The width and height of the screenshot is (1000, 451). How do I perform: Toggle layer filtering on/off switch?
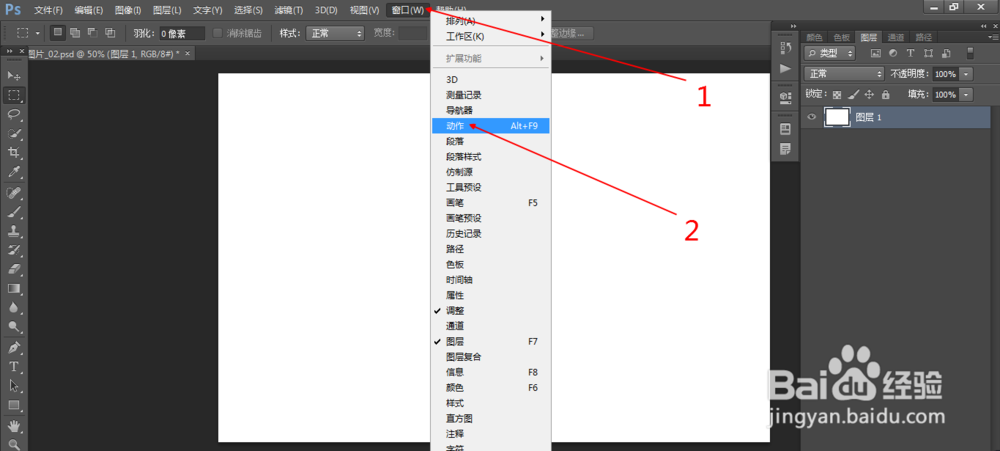click(x=970, y=53)
